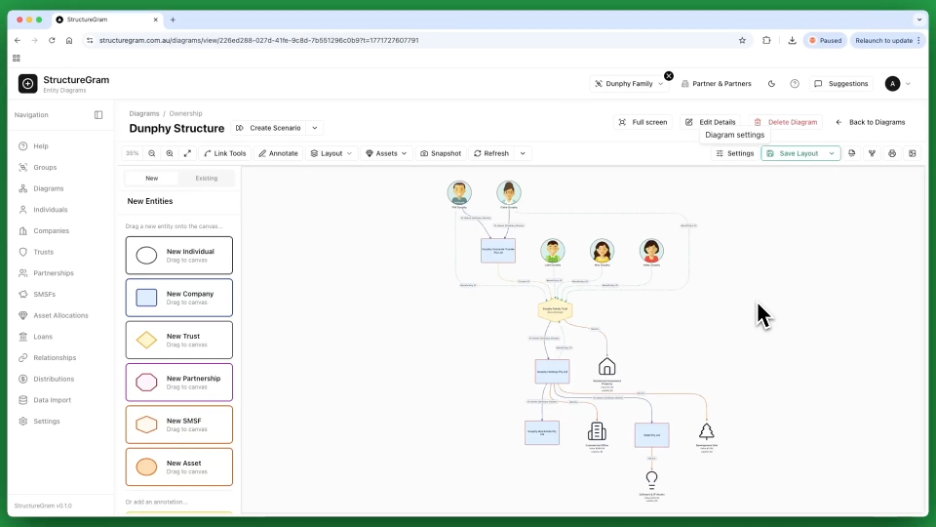
Task: Select the Dunphy Family Trust node
Action: click(555, 310)
